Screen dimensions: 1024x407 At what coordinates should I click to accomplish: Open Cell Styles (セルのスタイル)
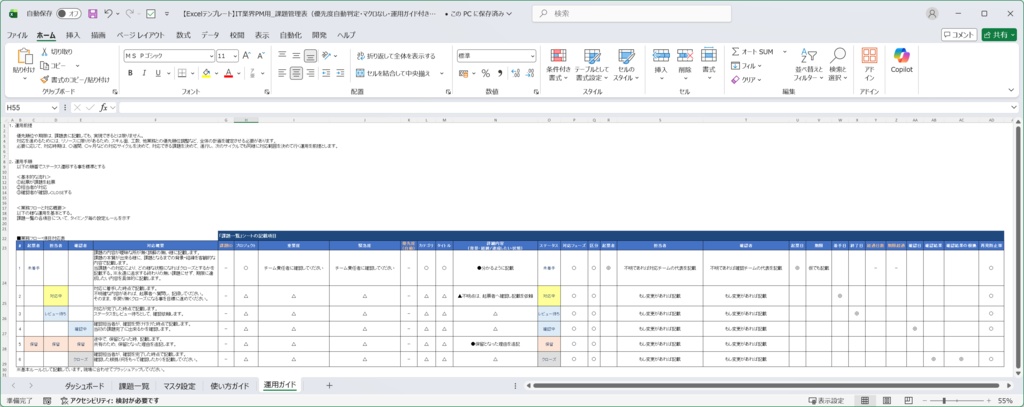pos(626,65)
